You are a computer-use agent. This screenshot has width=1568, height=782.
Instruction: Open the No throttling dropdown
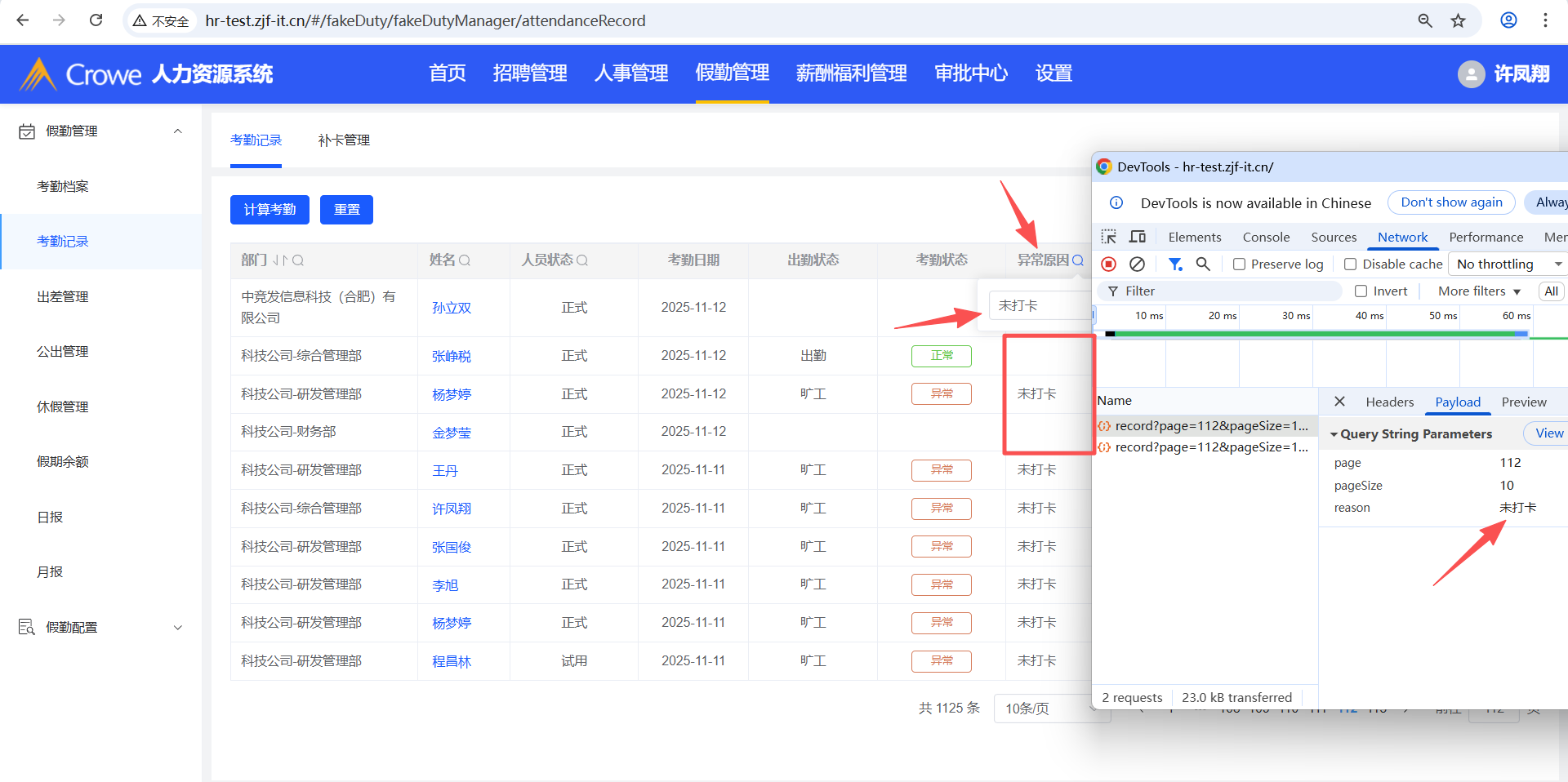tap(1508, 264)
